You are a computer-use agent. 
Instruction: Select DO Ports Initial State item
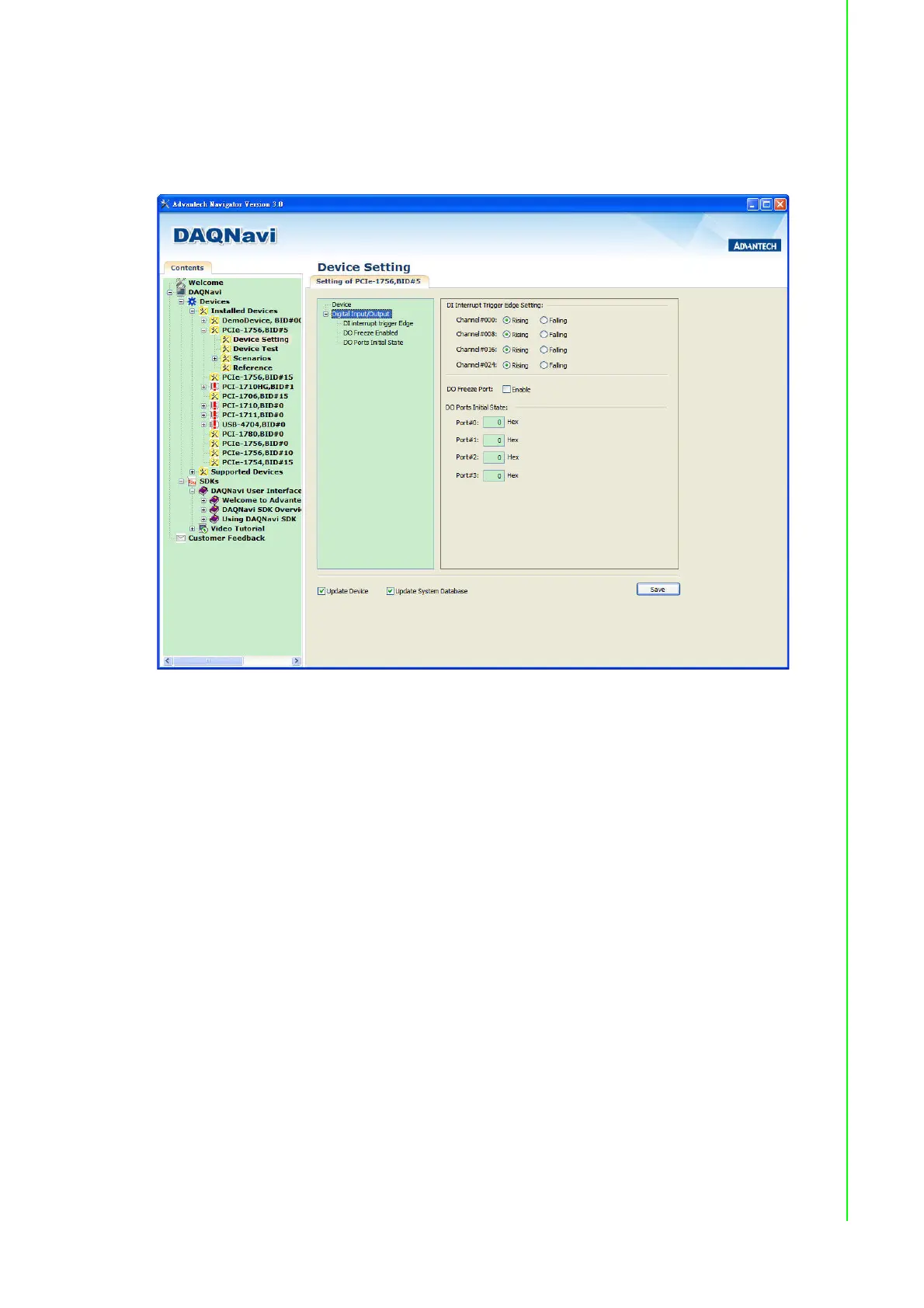pyautogui.click(x=373, y=343)
